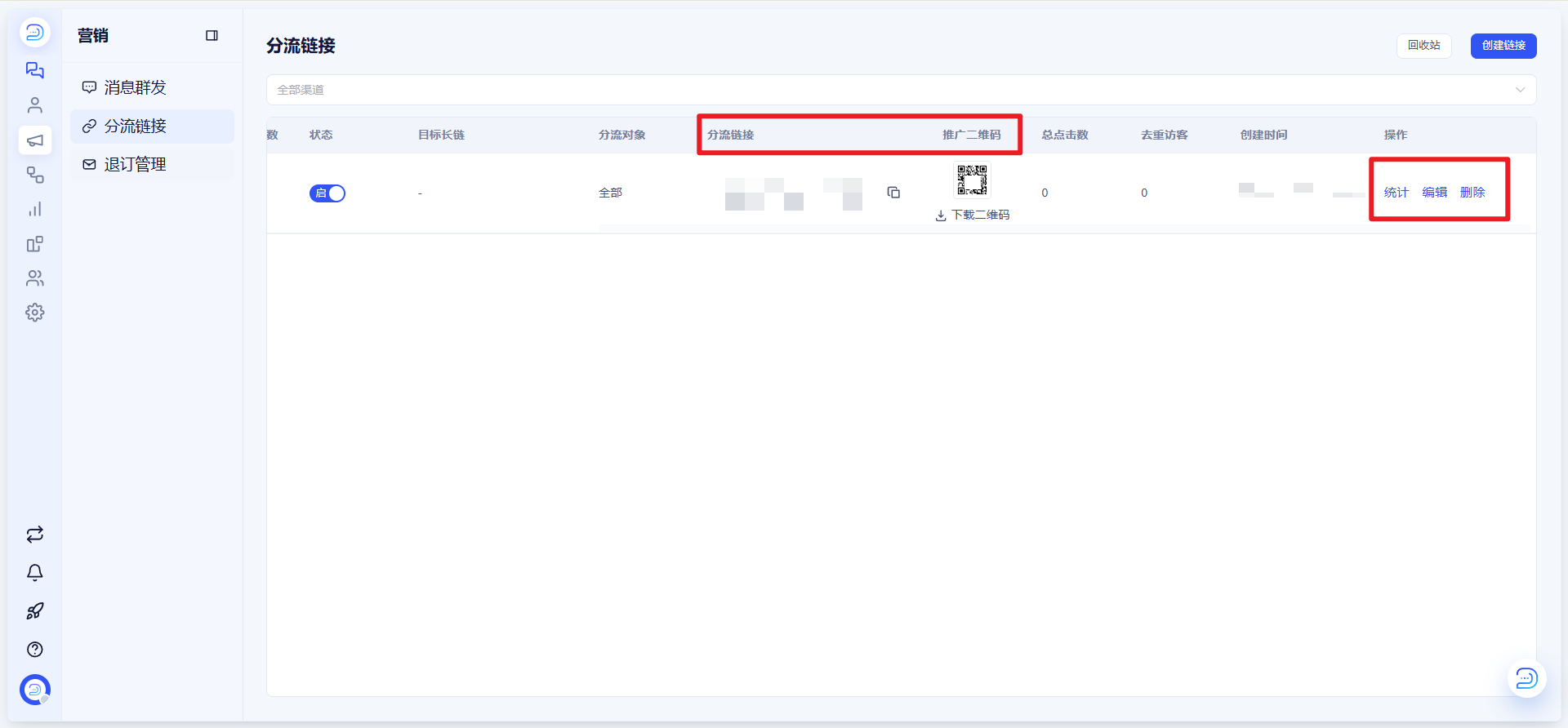The image size is (1568, 728).
Task: Click the rocket icon in sidebar
Action: coord(34,611)
